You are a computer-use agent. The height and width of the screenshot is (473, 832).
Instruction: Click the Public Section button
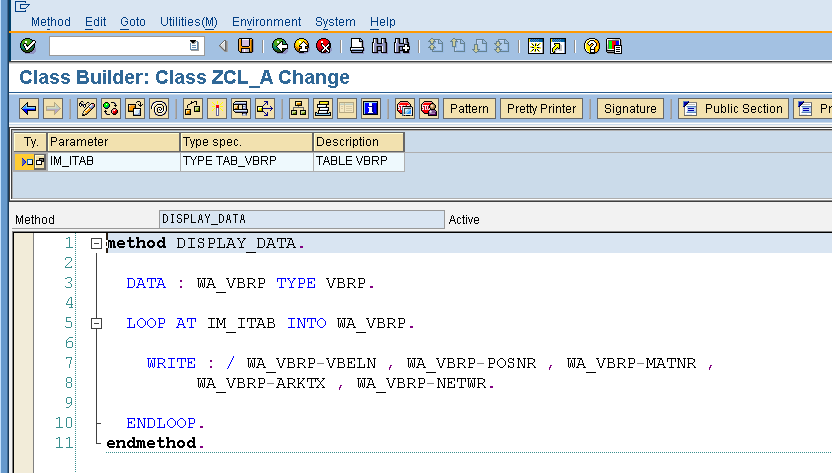point(734,109)
